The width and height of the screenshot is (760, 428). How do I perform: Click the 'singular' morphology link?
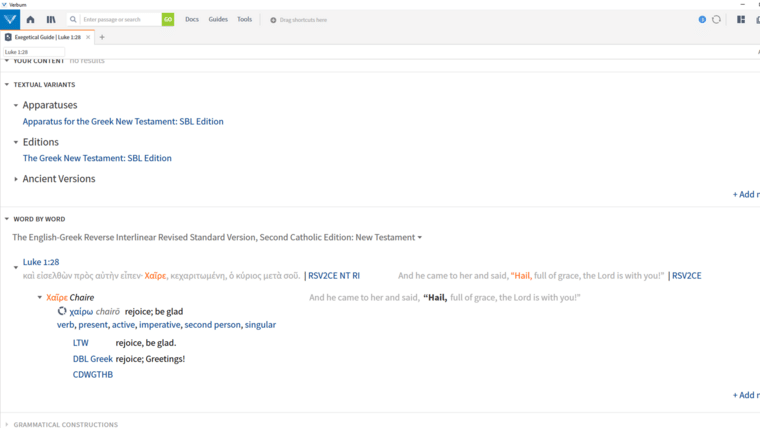[x=260, y=325]
